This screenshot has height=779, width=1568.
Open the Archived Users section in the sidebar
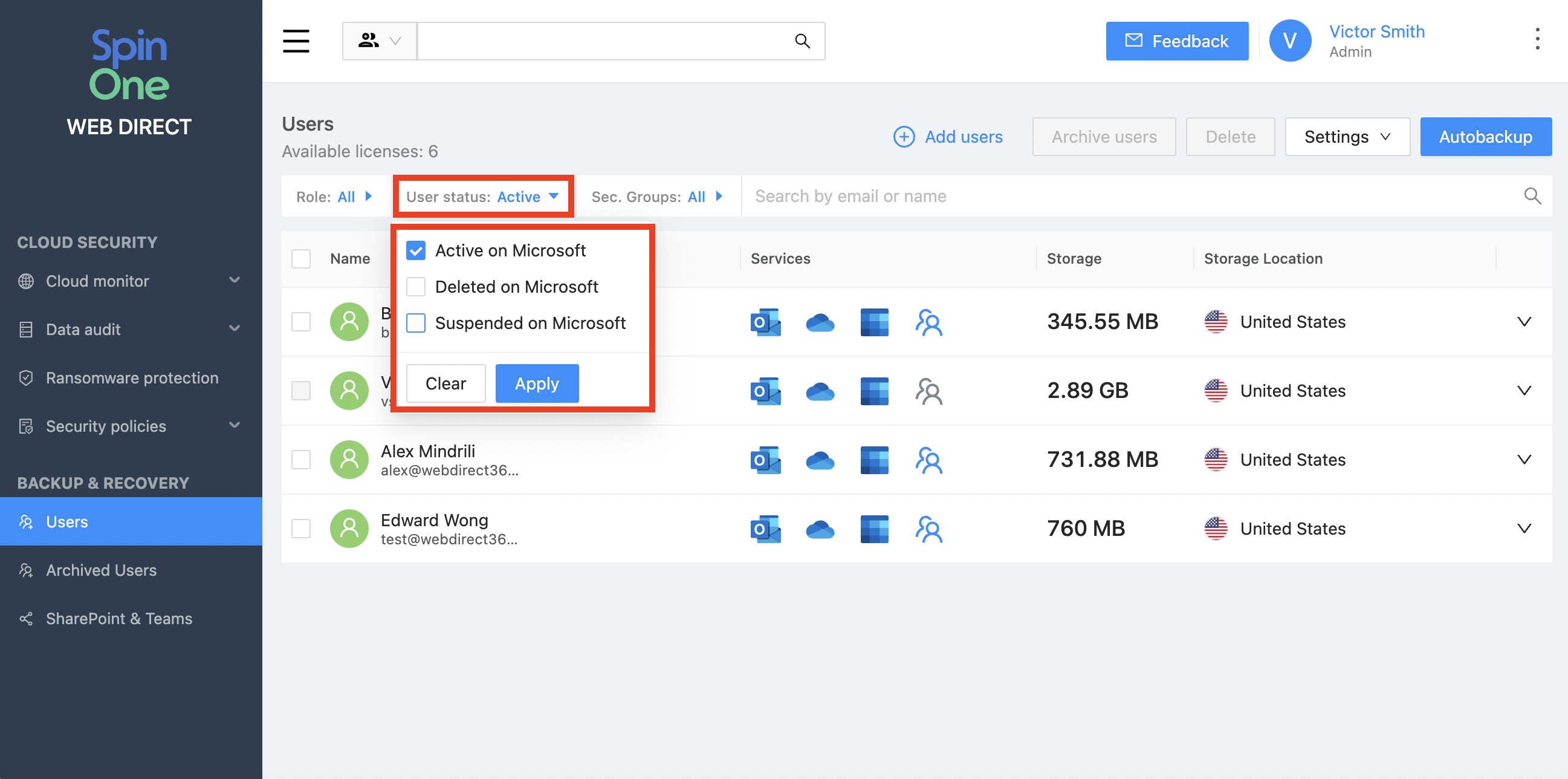coord(101,570)
